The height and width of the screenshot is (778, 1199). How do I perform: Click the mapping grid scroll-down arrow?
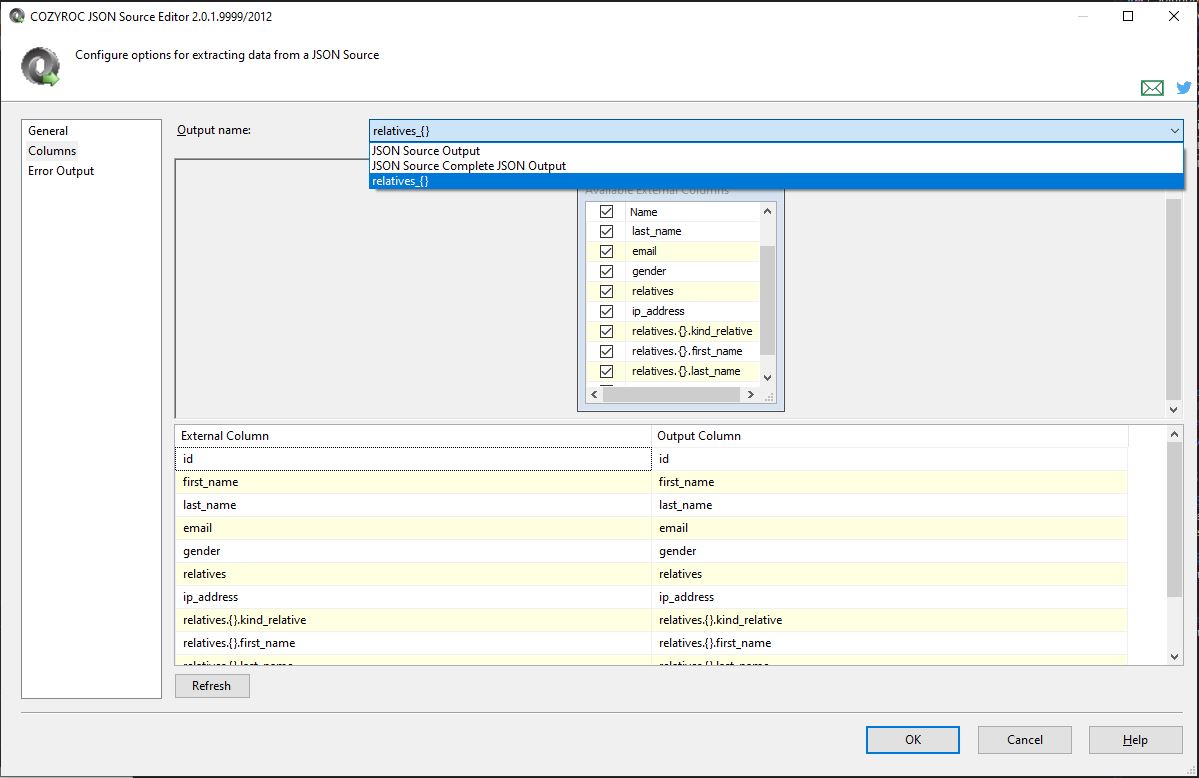click(1175, 656)
